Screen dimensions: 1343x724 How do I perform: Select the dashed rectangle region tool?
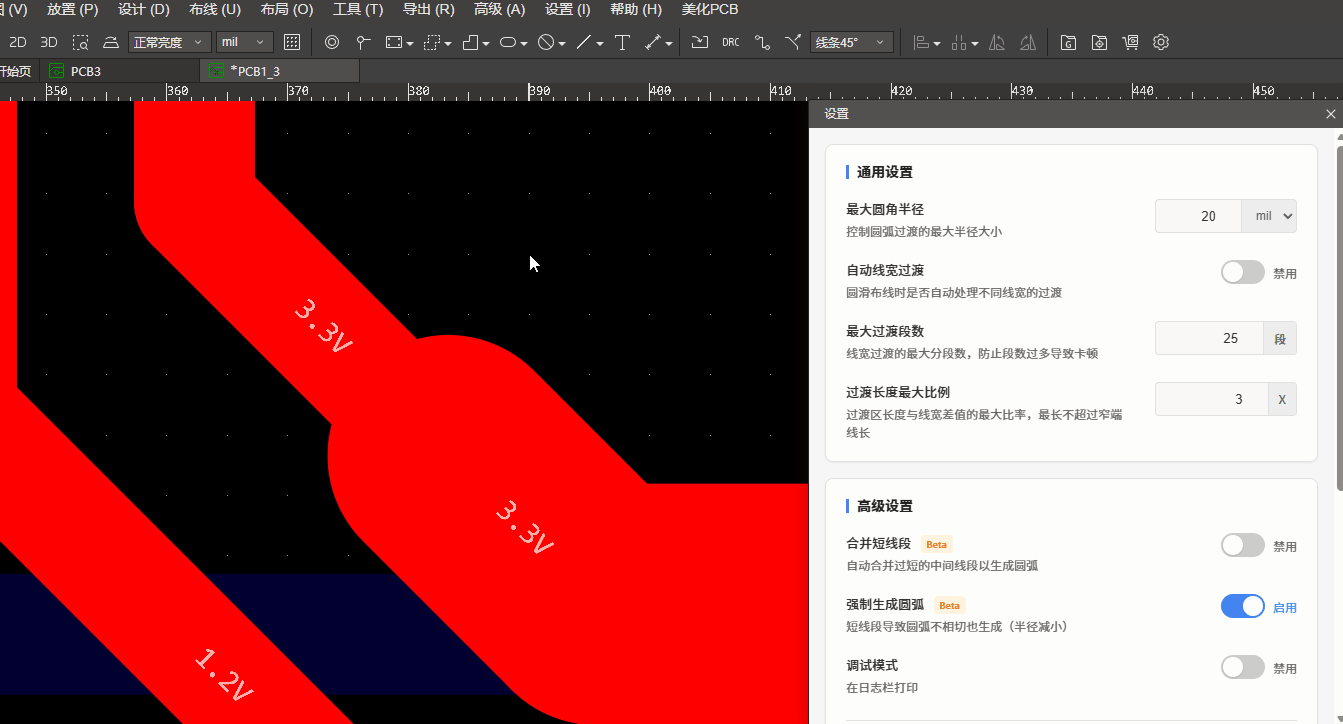point(432,42)
